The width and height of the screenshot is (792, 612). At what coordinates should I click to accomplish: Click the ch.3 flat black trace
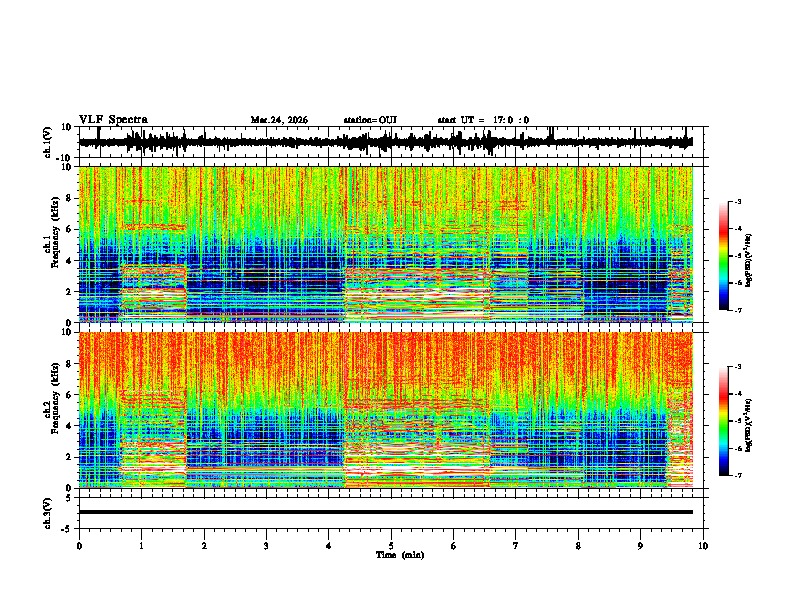pos(386,512)
